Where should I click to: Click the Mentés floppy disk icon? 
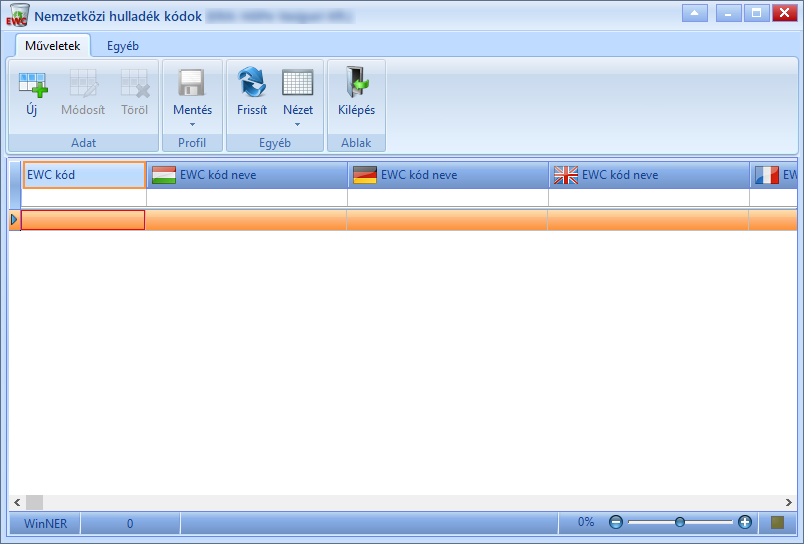tap(192, 83)
